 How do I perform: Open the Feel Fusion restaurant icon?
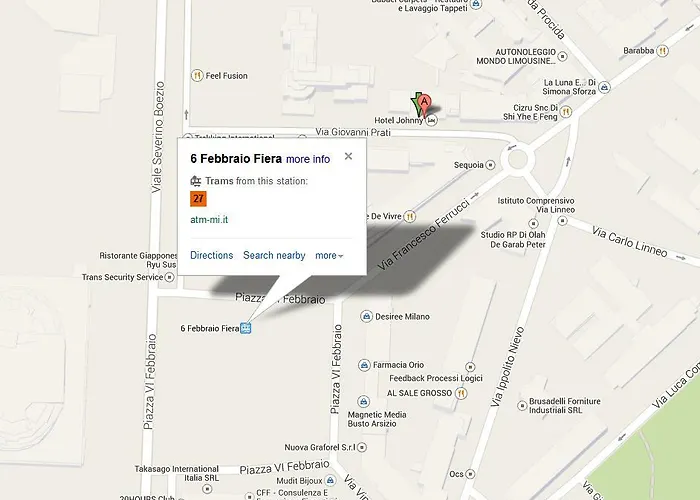click(197, 75)
